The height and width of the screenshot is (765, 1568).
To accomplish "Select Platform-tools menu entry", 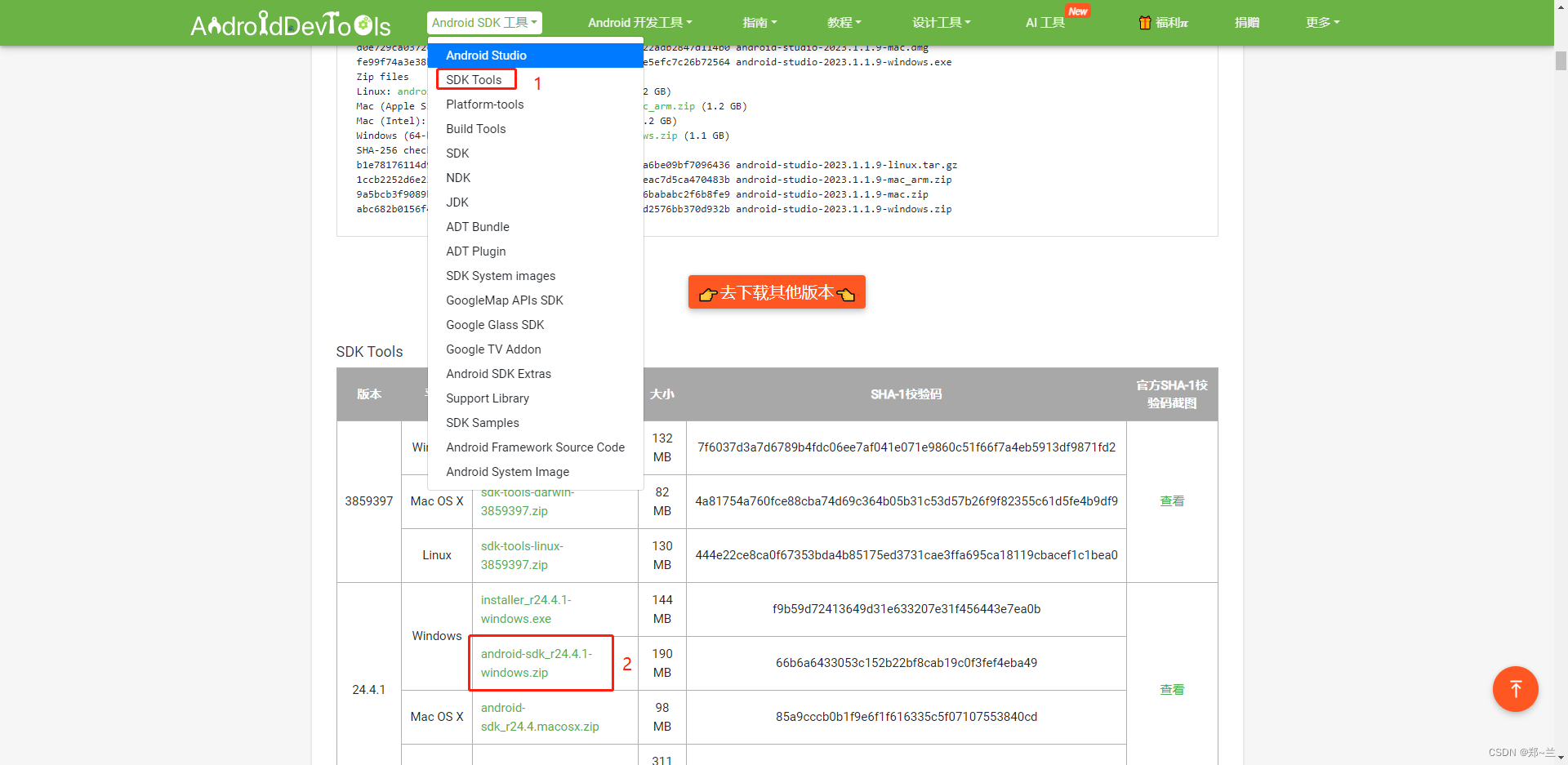I will tap(536, 105).
